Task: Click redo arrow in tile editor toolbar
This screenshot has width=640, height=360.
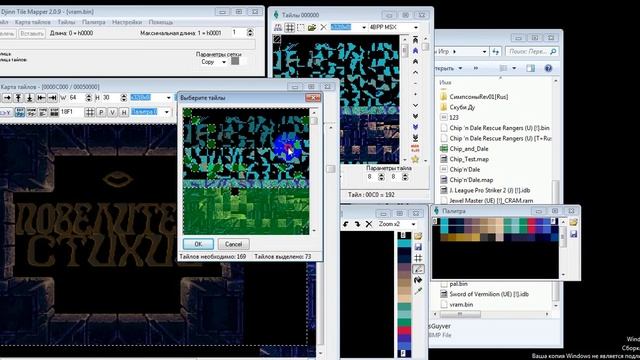Action: (x=357, y=224)
